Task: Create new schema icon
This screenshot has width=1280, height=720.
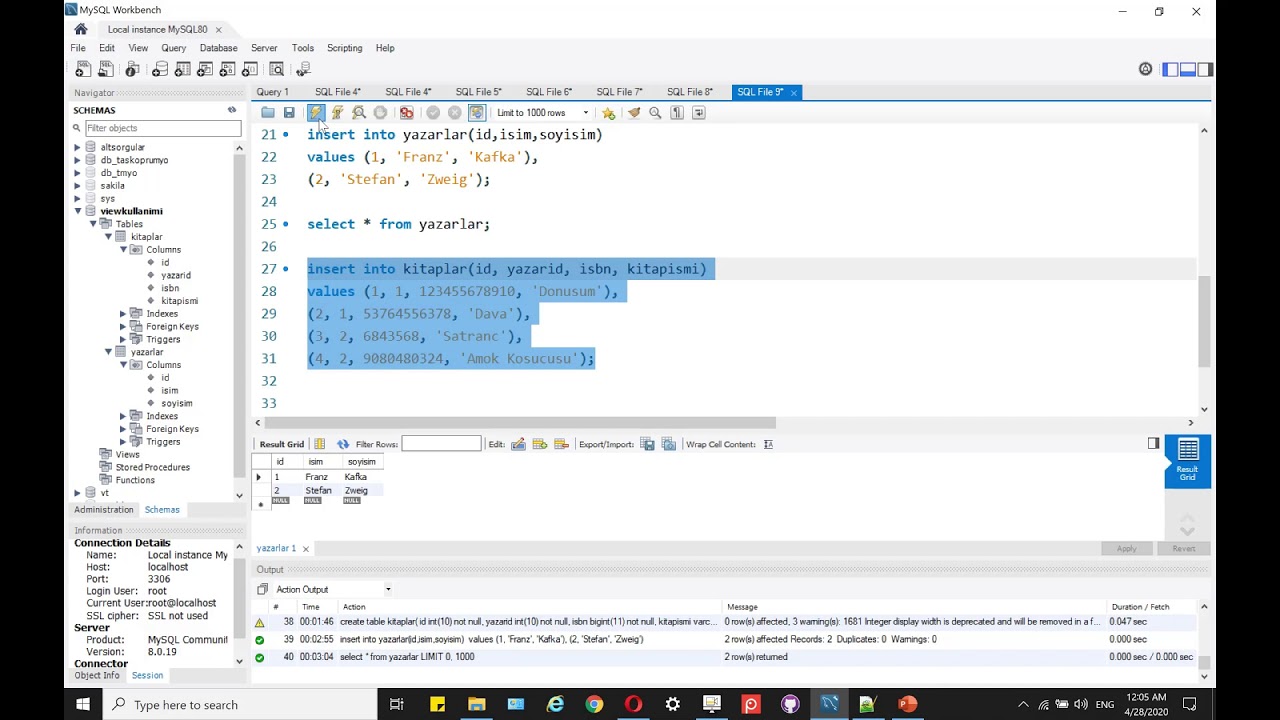Action: coord(160,69)
